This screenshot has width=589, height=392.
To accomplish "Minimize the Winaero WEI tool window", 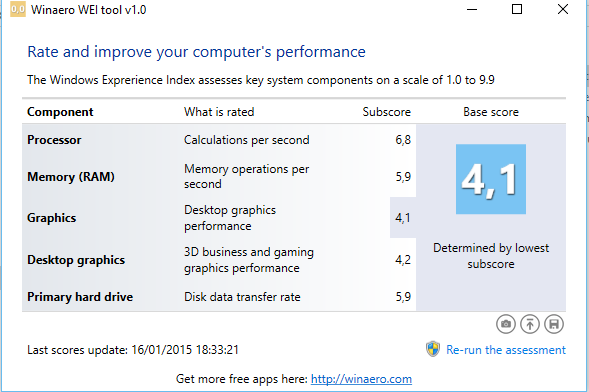I will click(472, 9).
